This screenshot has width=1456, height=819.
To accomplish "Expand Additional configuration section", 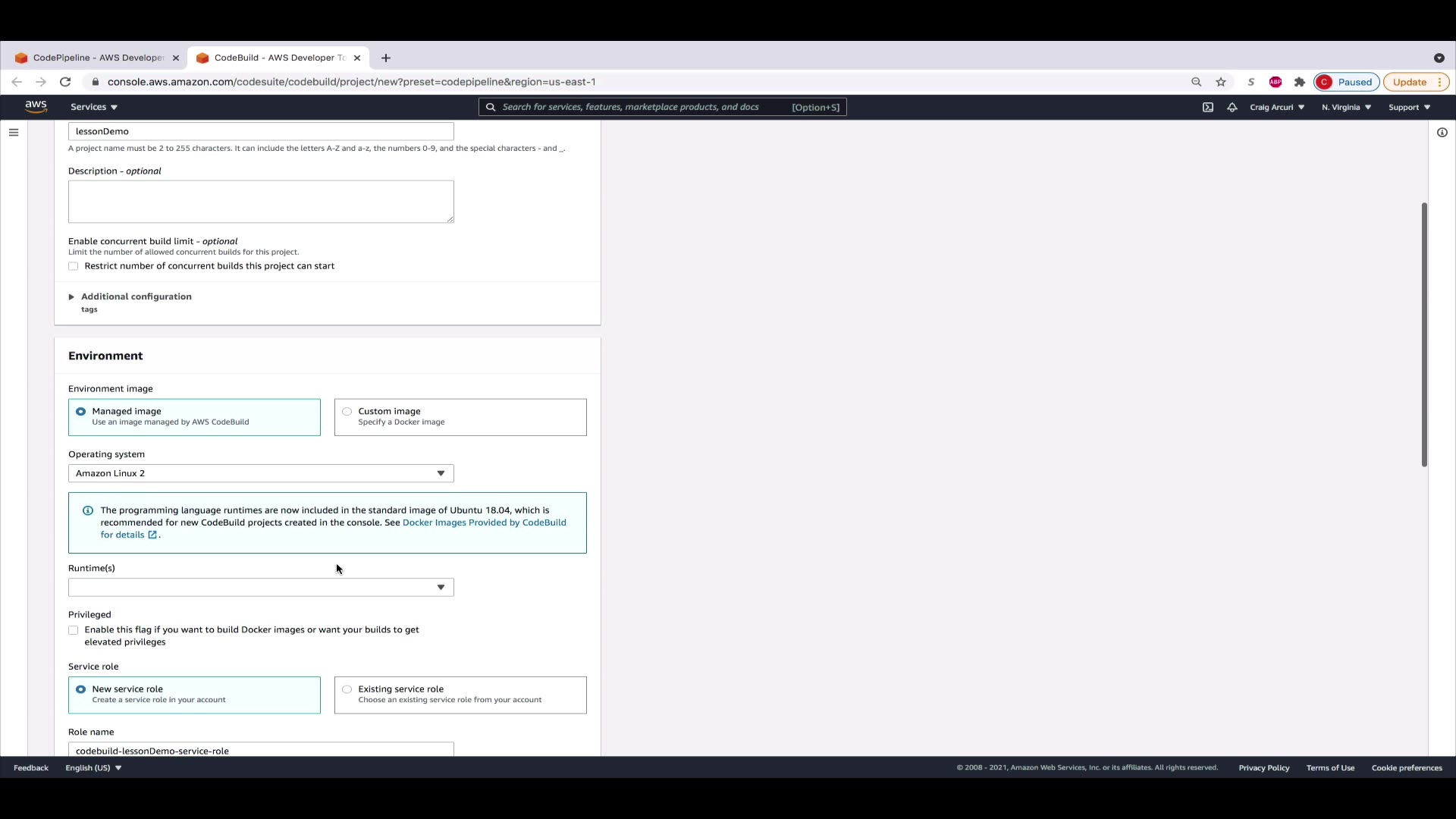I will point(136,297).
